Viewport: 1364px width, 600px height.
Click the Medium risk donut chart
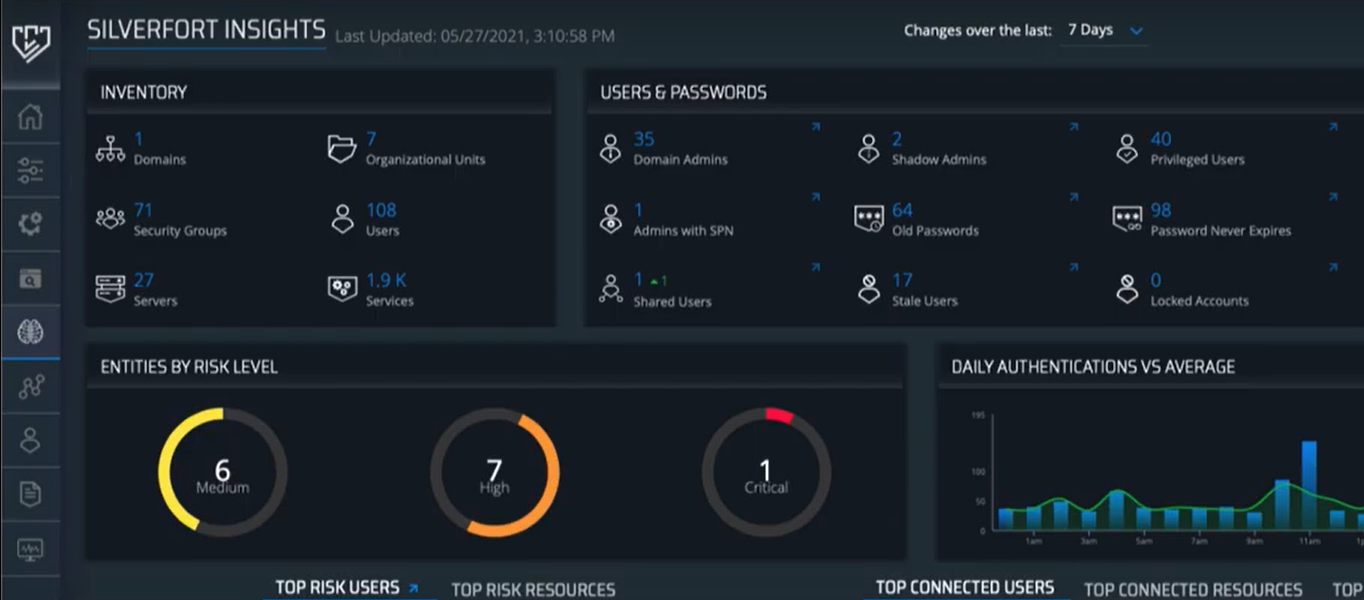click(x=223, y=471)
